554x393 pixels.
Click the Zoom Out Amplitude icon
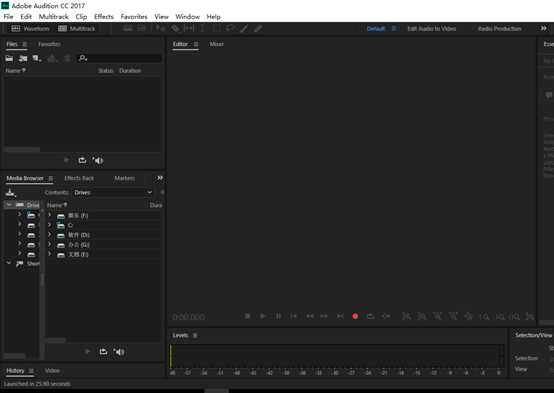pyautogui.click(x=422, y=316)
